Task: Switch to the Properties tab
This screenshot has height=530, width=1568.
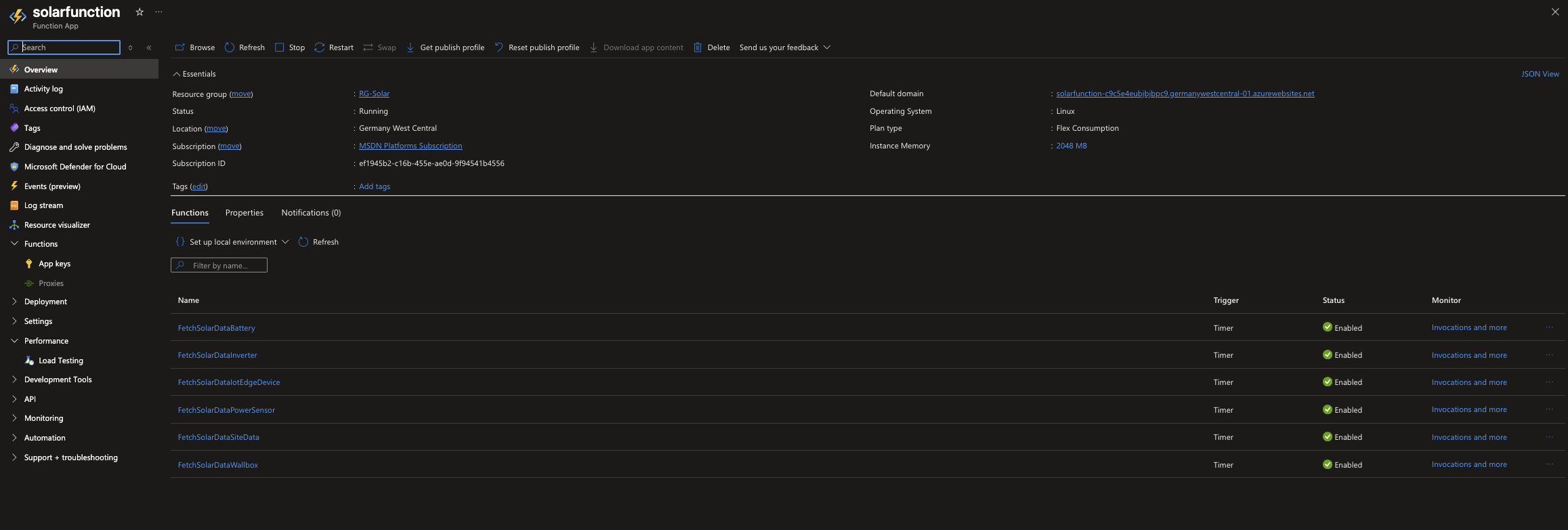Action: coord(244,213)
